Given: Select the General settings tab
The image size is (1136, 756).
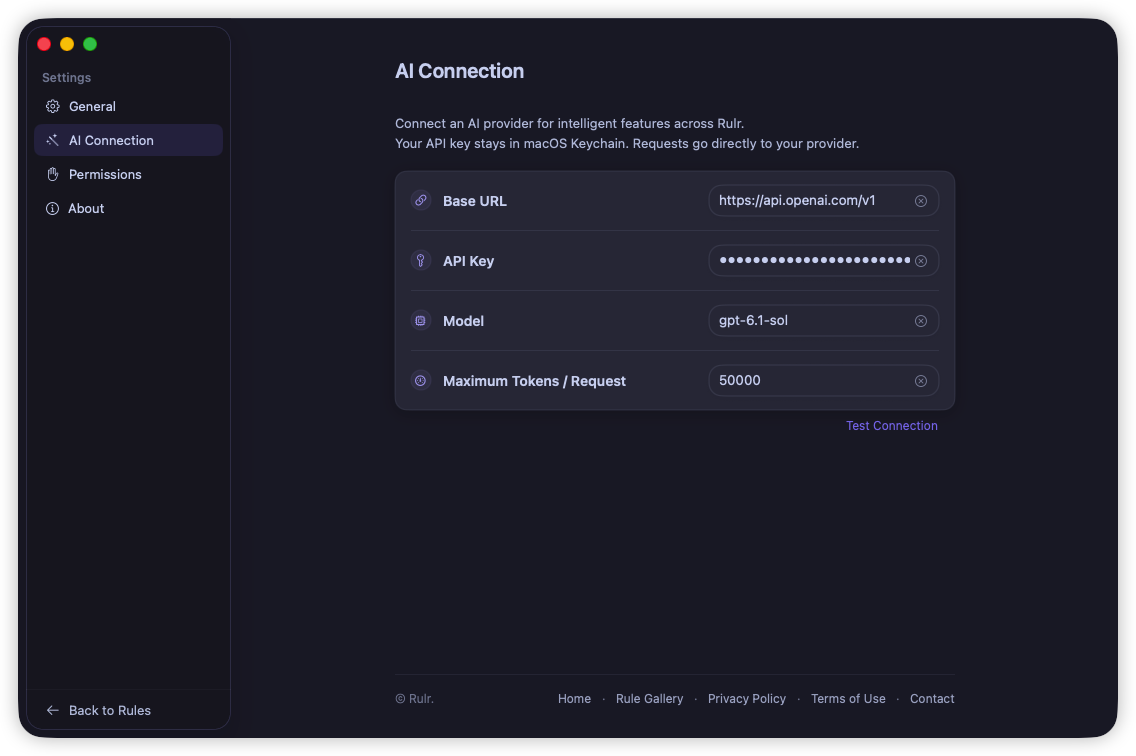Looking at the screenshot, I should point(128,107).
